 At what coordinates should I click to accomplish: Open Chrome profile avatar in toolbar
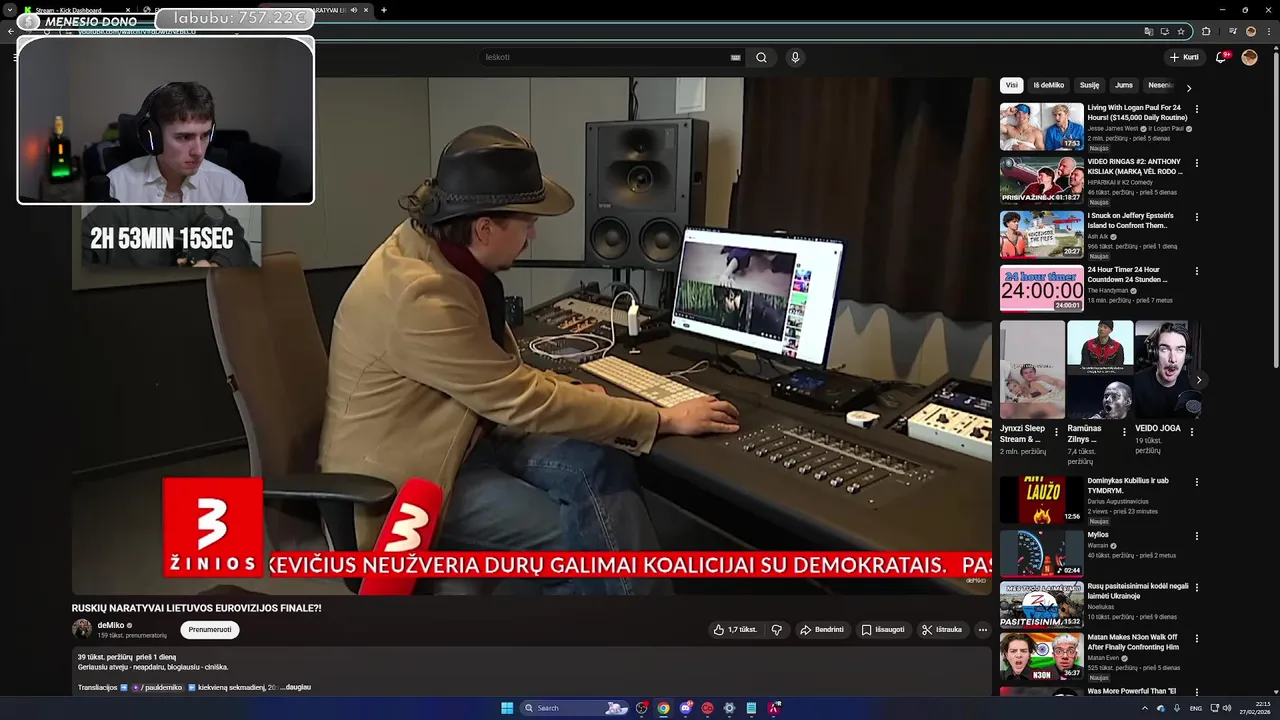pos(1250,31)
